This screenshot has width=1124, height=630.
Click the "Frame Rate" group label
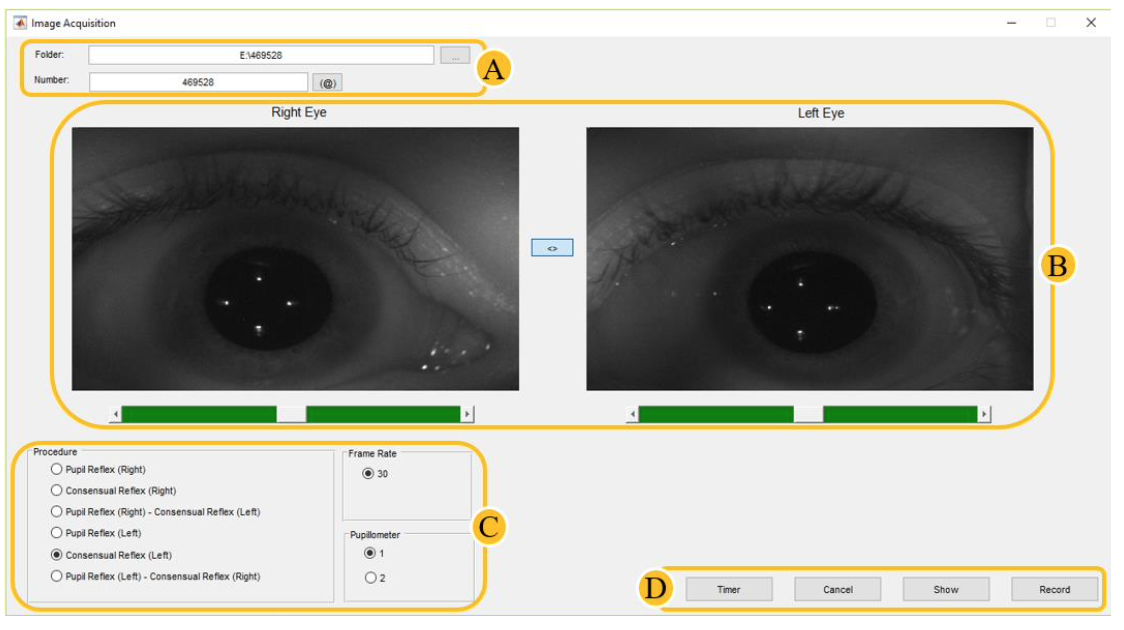tap(373, 454)
